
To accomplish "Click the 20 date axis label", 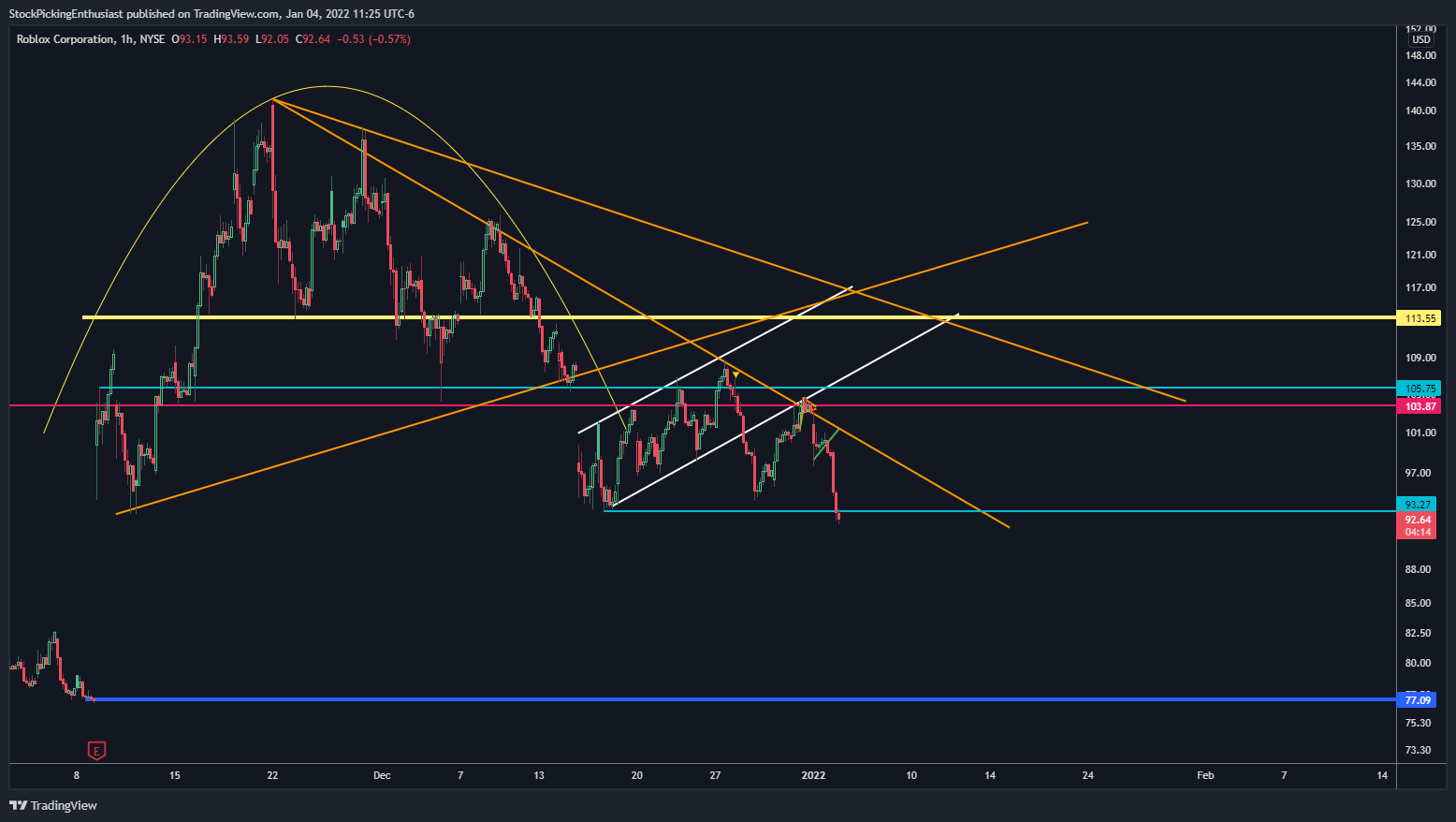I will click(636, 775).
